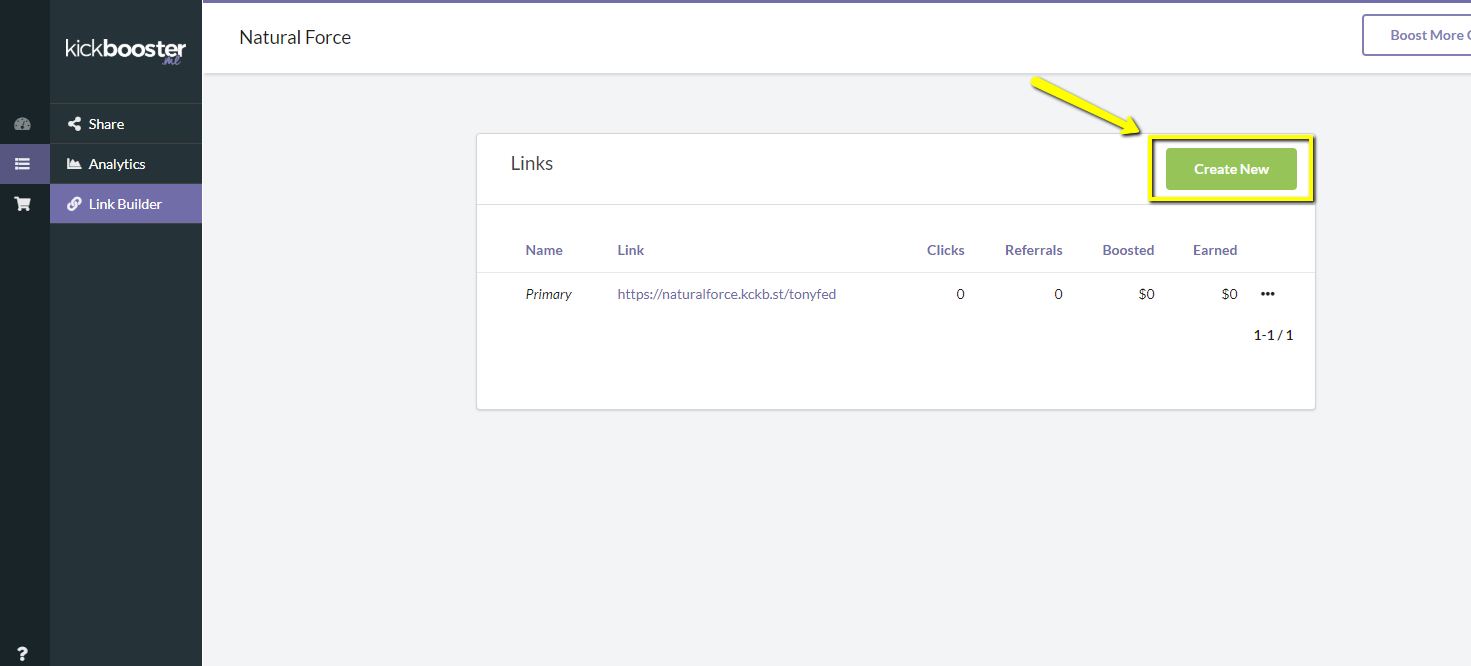Image resolution: width=1471 pixels, height=666 pixels.
Task: Sort by the Clicks column header
Action: pos(946,250)
